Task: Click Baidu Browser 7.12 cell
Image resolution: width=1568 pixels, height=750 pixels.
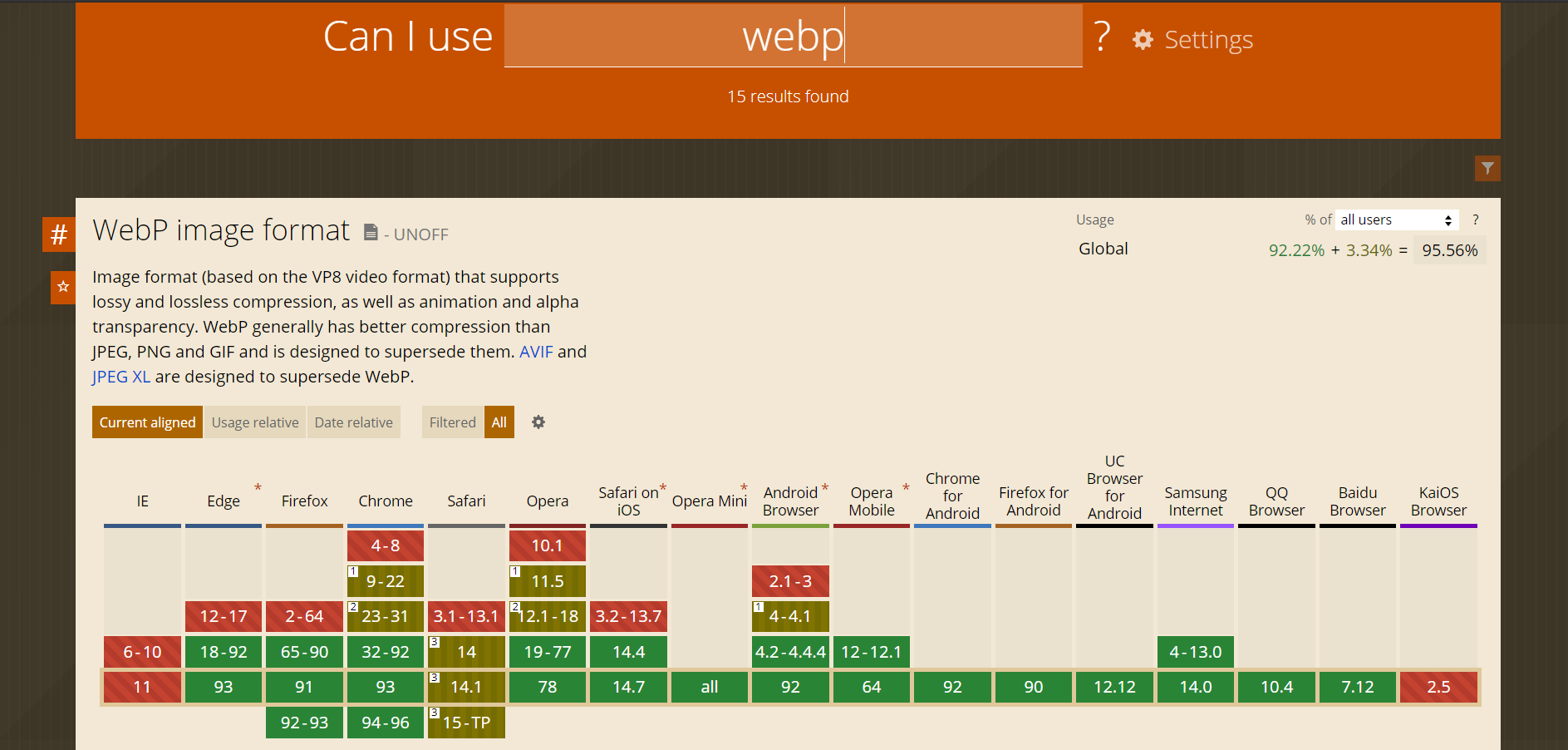Action: (x=1358, y=688)
